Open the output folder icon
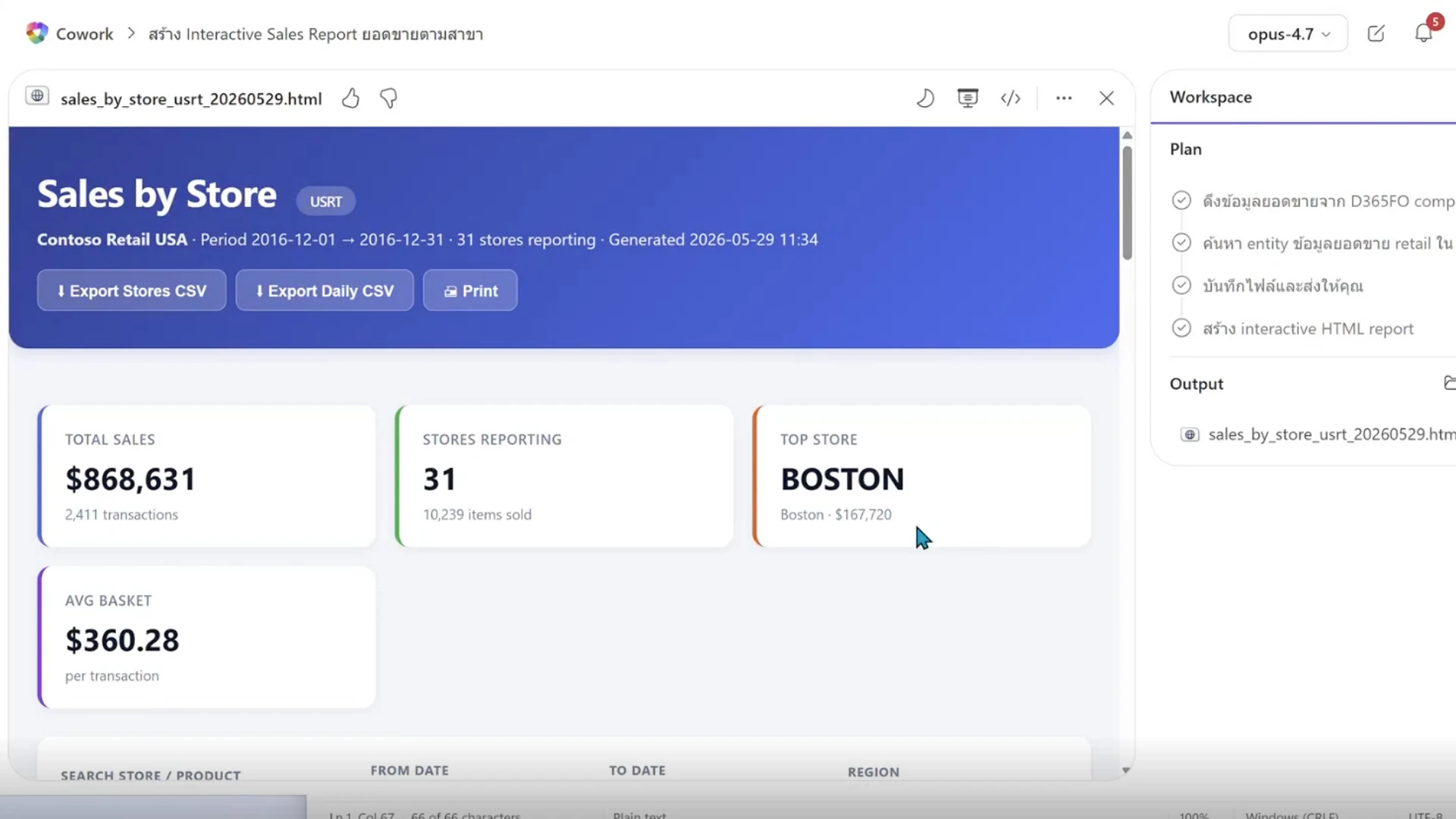 [1449, 382]
